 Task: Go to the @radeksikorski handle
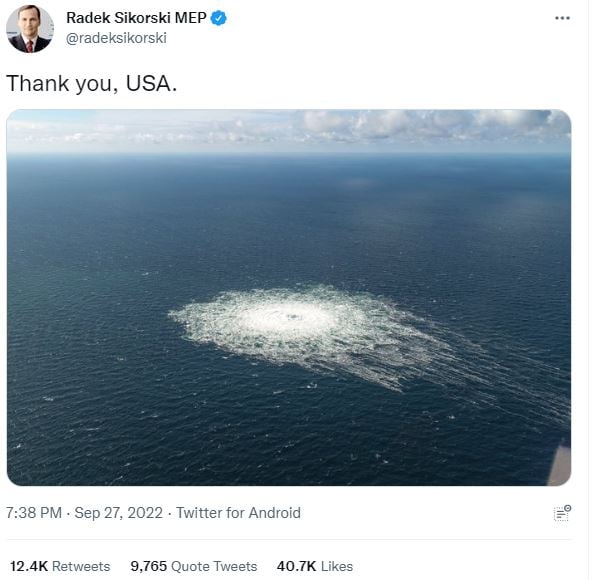pyautogui.click(x=116, y=38)
